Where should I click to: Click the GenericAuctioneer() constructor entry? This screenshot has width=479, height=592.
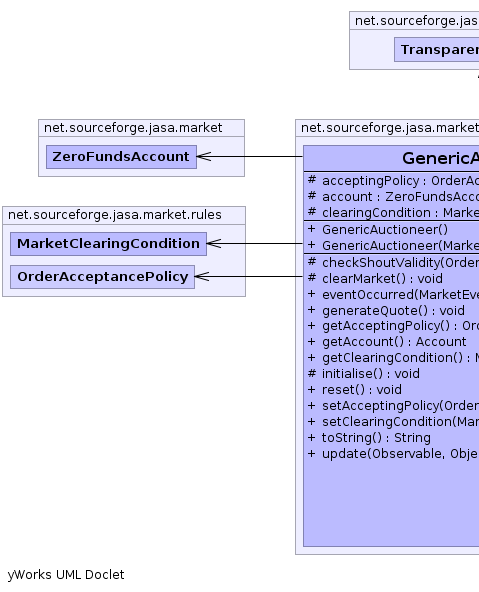point(378,230)
